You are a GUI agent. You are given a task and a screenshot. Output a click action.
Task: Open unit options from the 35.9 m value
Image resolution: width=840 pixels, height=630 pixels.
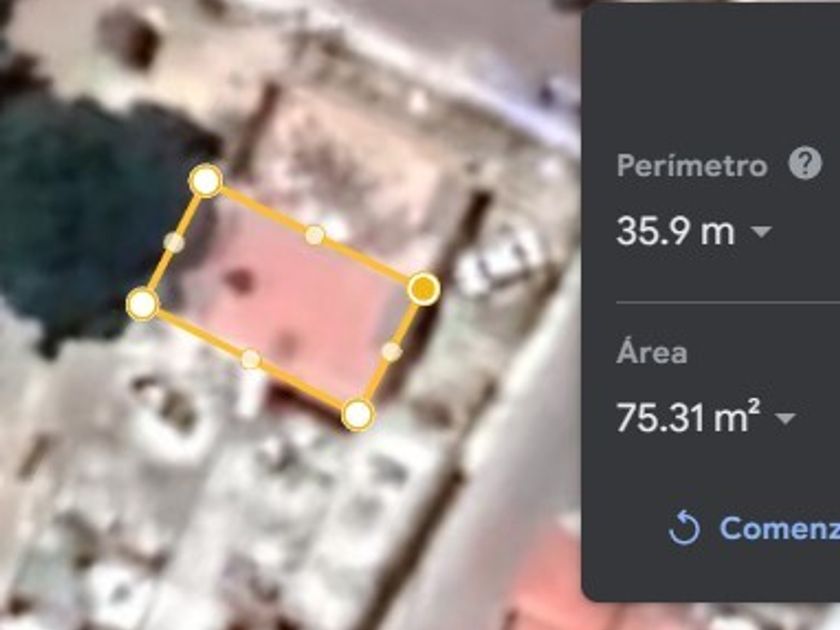click(x=675, y=231)
